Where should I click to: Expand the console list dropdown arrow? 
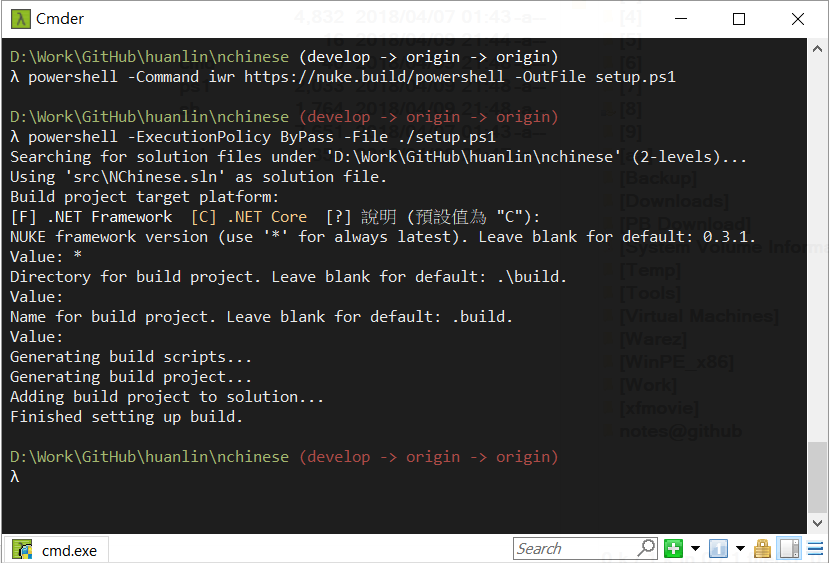tap(741, 549)
